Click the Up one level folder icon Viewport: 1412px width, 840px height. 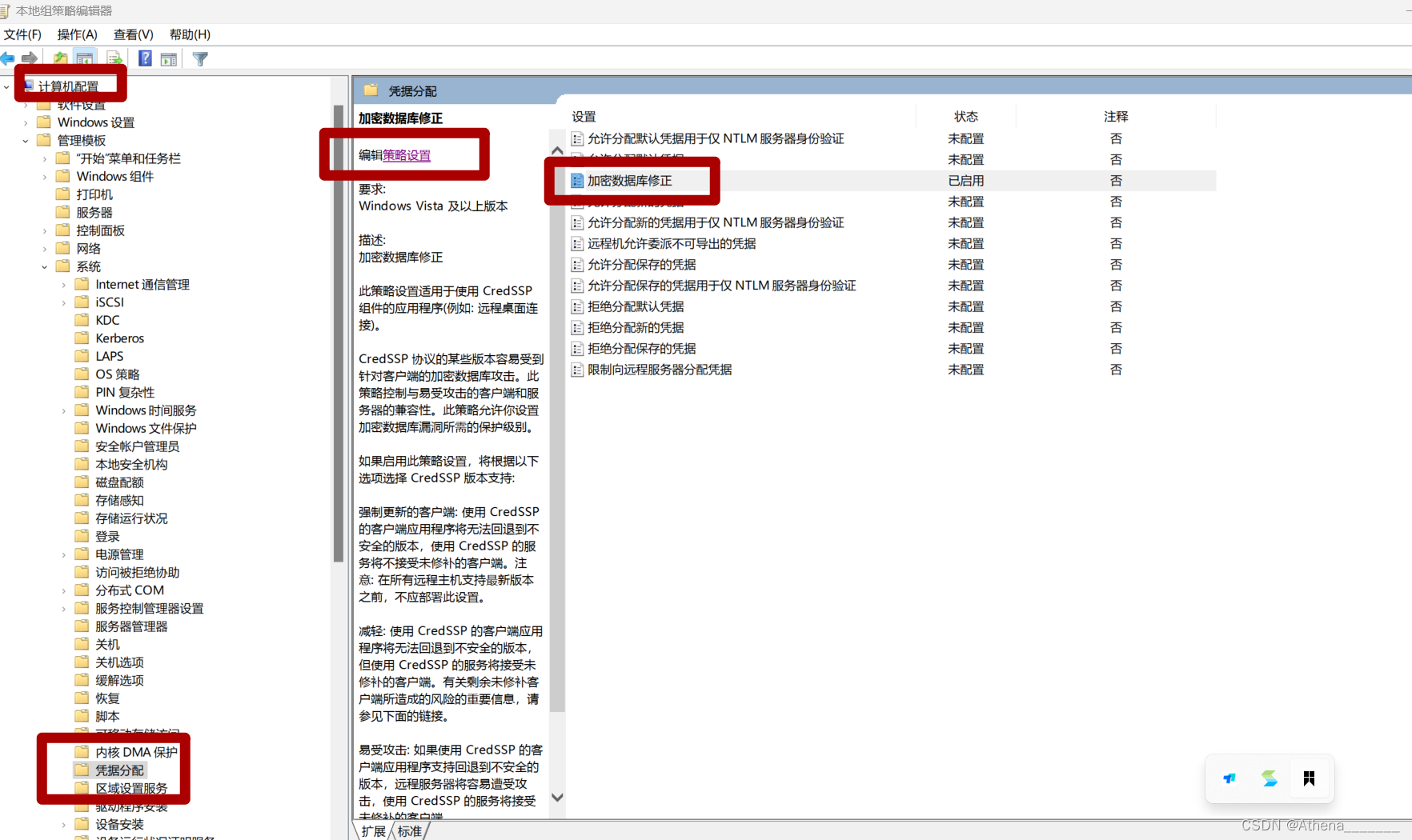pos(60,58)
